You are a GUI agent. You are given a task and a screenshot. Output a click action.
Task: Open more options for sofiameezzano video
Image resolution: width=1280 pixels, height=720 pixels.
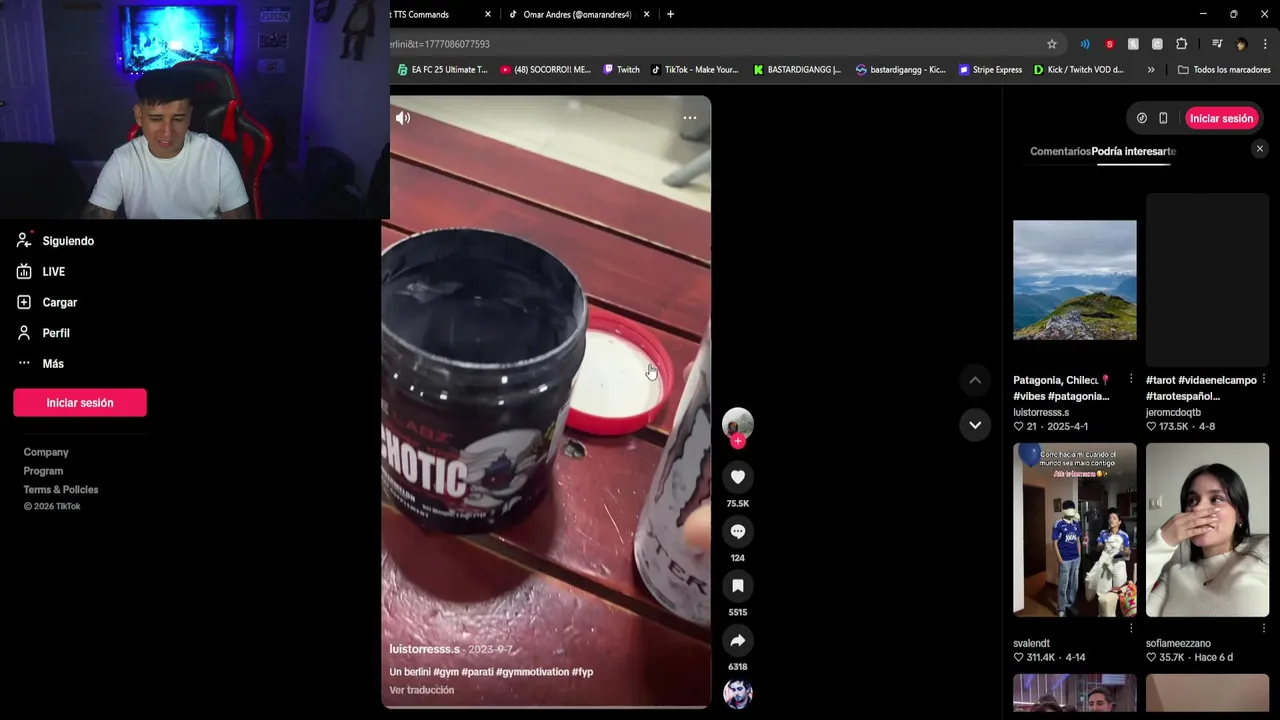(x=1264, y=628)
